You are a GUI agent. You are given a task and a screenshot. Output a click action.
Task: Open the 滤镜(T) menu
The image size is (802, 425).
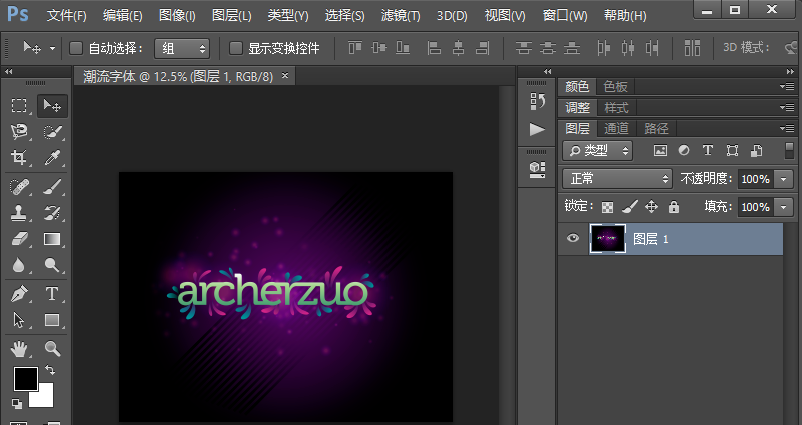click(401, 16)
